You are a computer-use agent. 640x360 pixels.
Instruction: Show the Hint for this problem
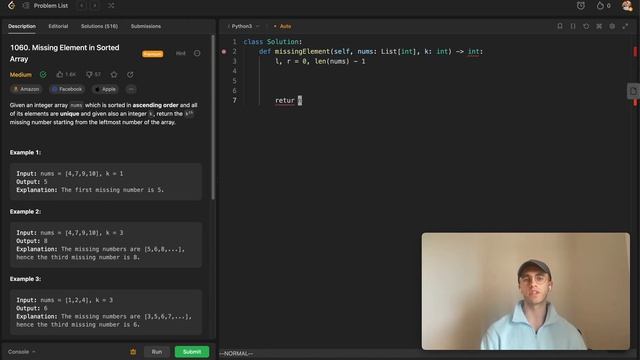[180, 53]
